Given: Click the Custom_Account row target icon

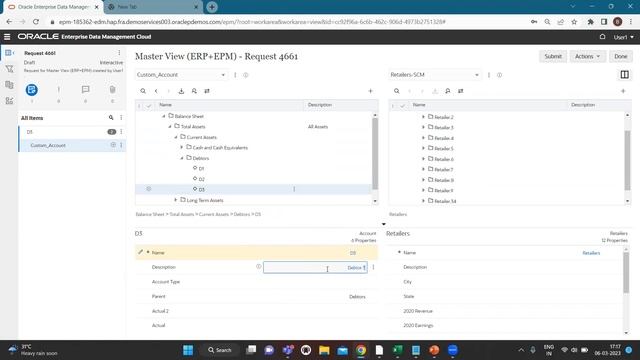Looking at the screenshot, I should (113, 145).
